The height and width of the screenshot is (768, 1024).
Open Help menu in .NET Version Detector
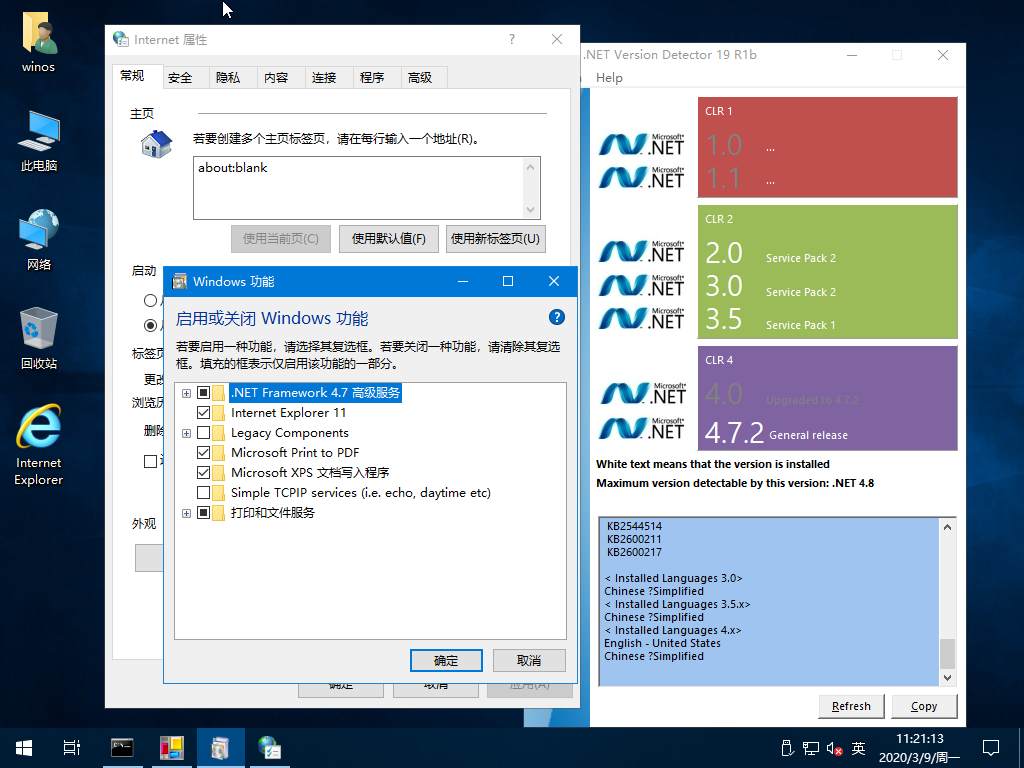pos(609,78)
